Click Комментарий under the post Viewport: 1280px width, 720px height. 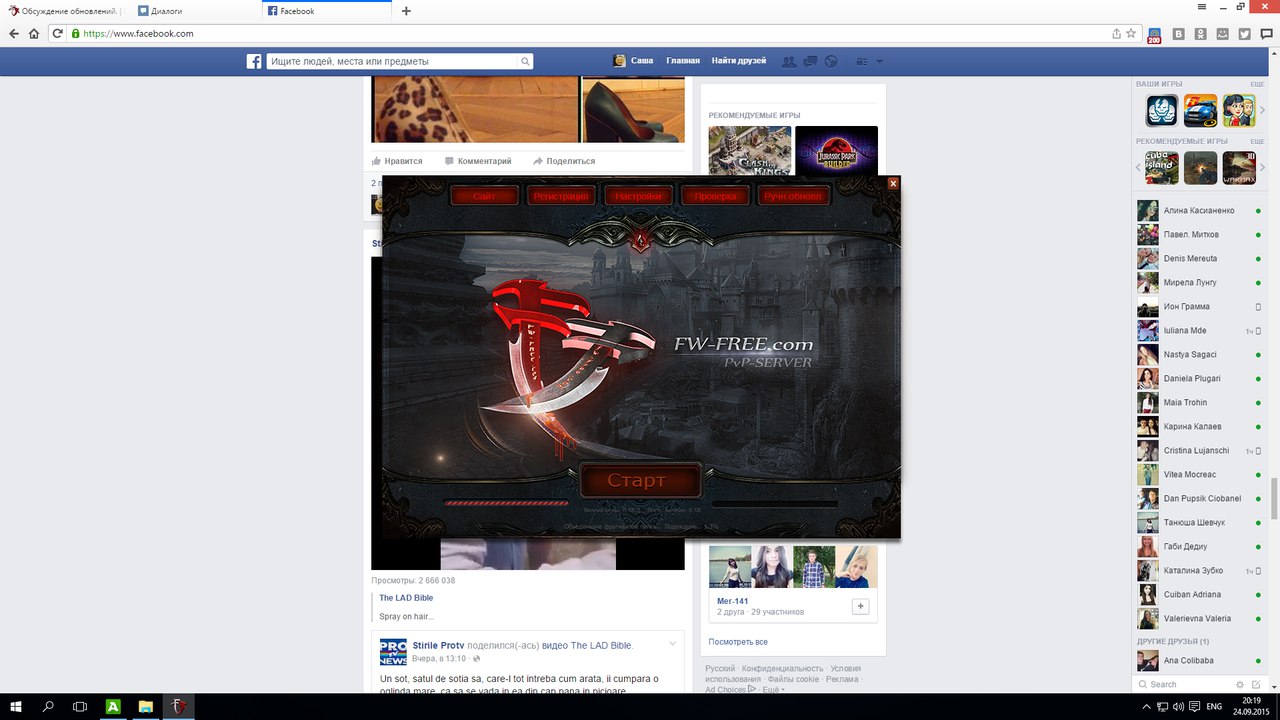point(478,161)
